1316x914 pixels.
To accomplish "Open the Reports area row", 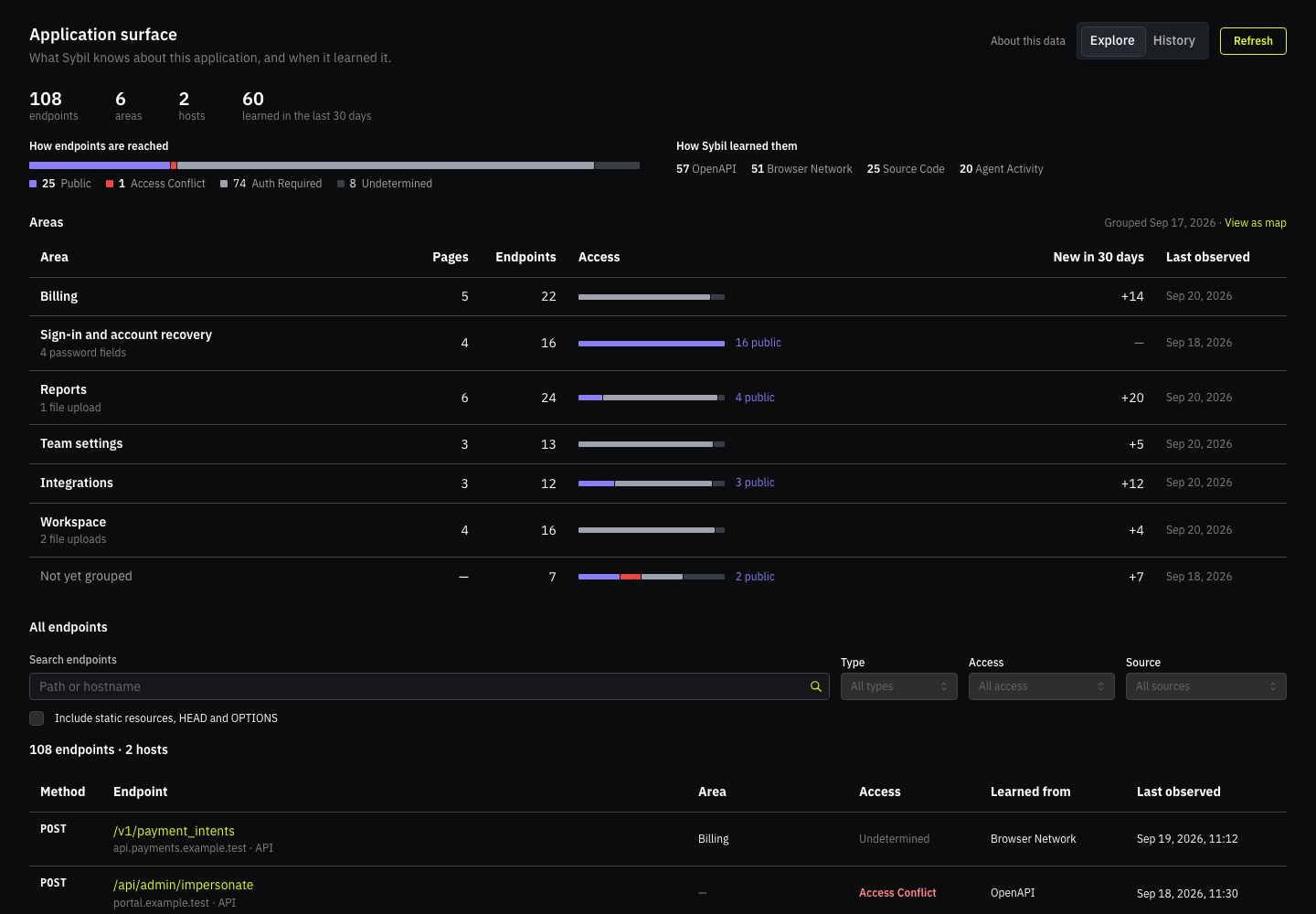I will [x=658, y=398].
